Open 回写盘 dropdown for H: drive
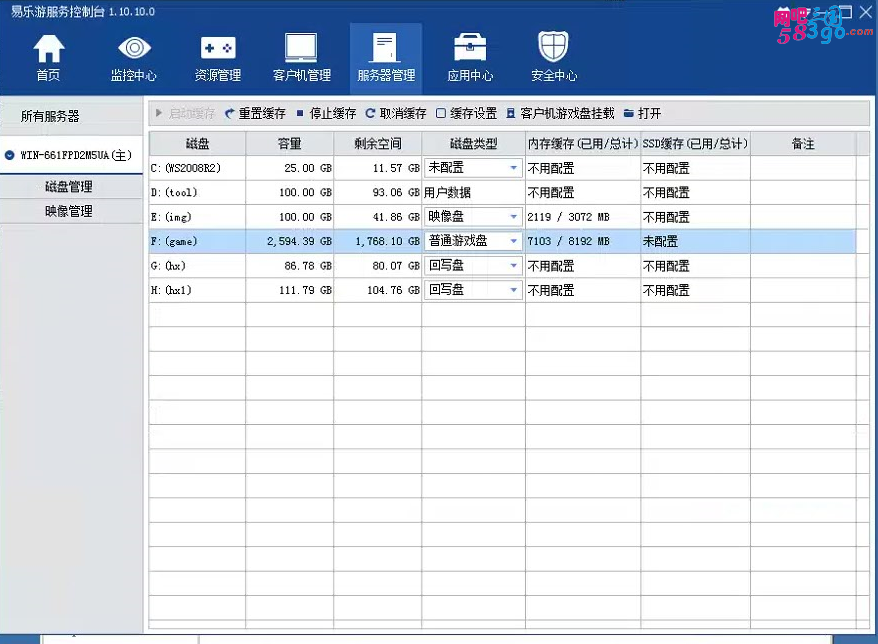The image size is (878, 644). tap(514, 290)
